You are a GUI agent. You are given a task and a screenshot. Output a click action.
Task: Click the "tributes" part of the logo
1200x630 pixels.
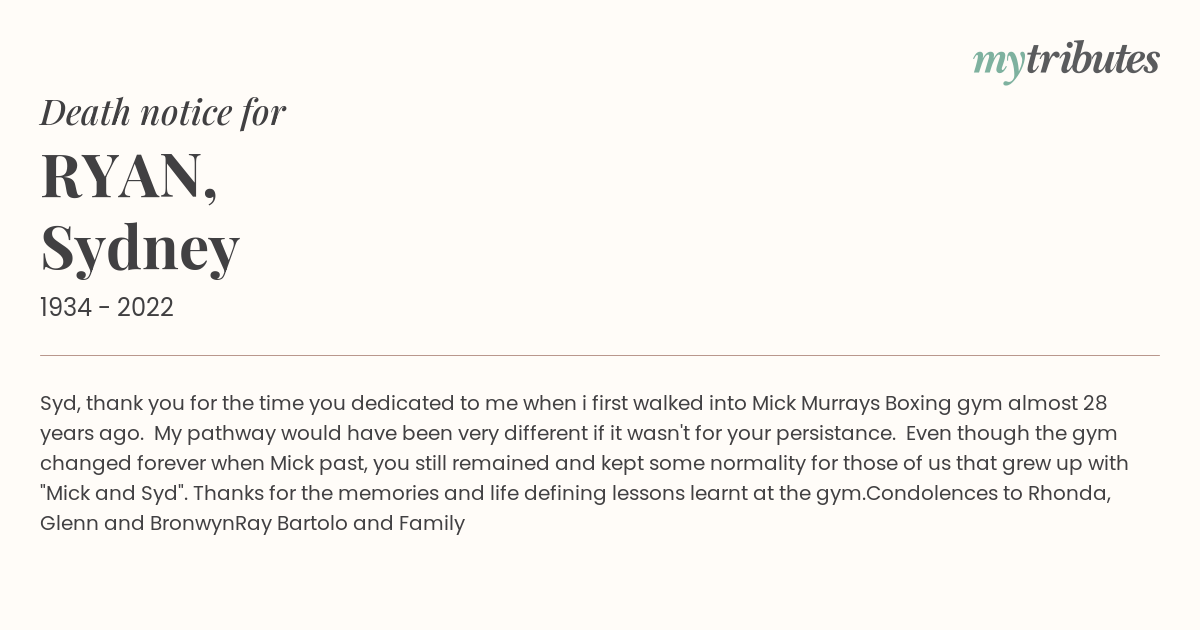pyautogui.click(x=1093, y=60)
